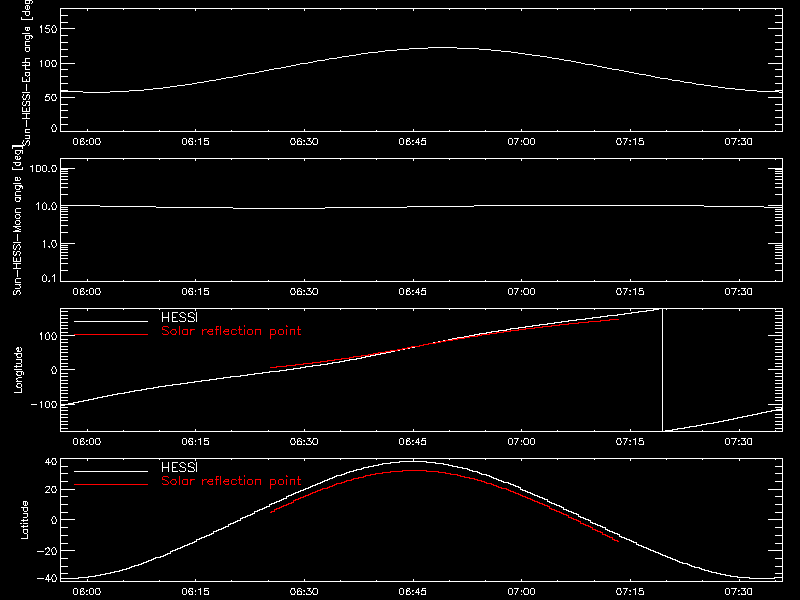Click the 20 tick on the Latitude axis
This screenshot has height=600, width=800.
pyautogui.click(x=51, y=490)
